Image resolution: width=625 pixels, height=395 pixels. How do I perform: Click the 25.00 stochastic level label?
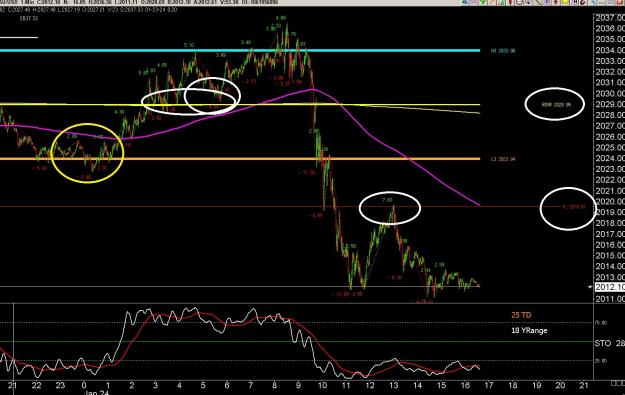coord(601,361)
